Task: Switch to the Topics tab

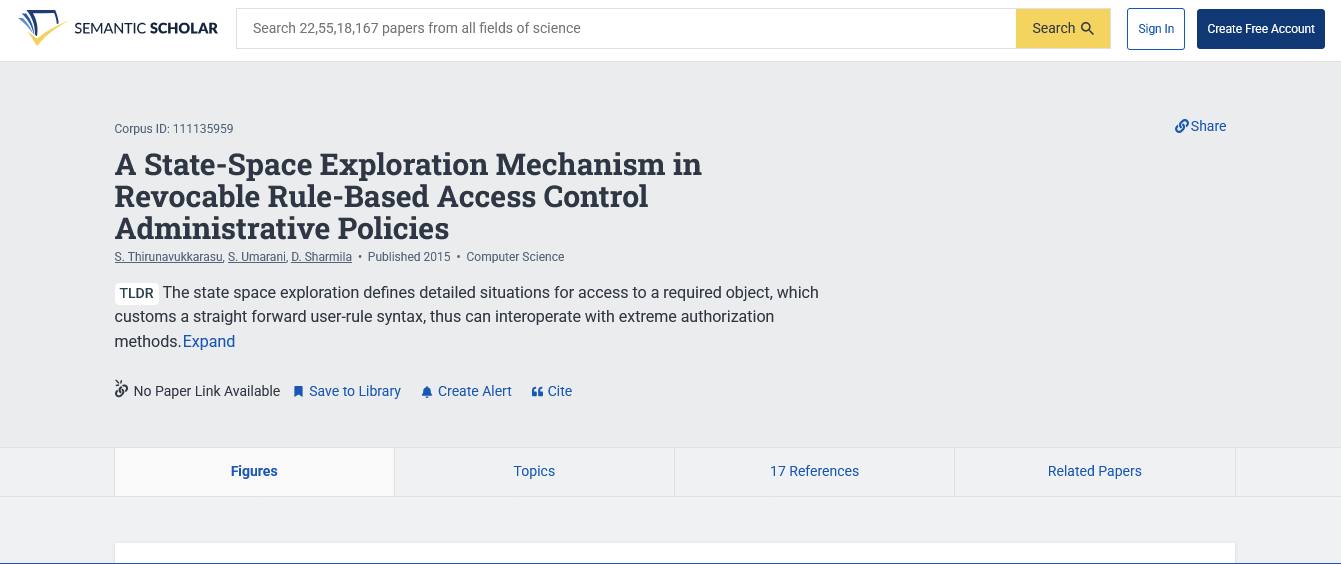Action: 534,471
